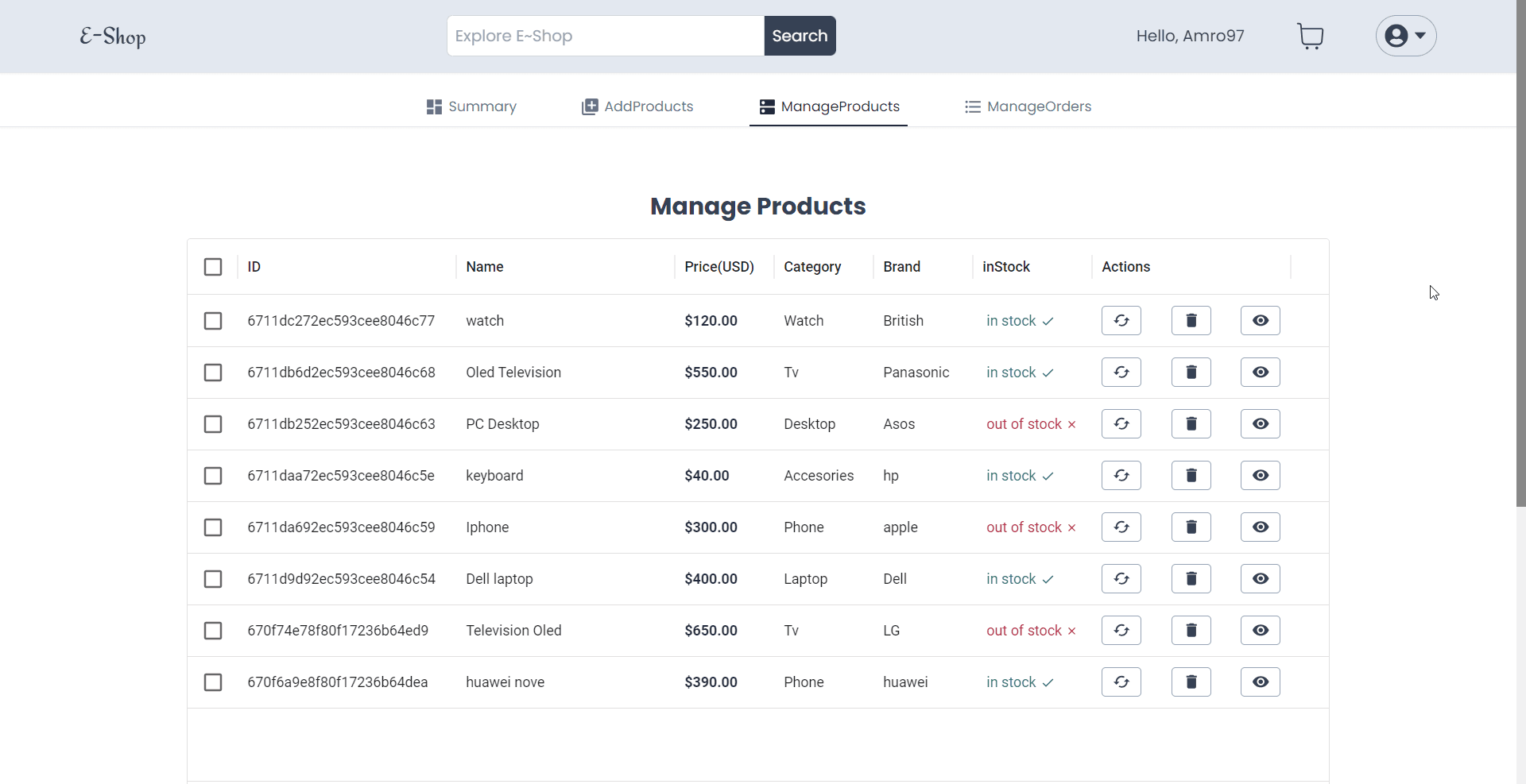View the keyboard product via eye icon

(x=1260, y=476)
